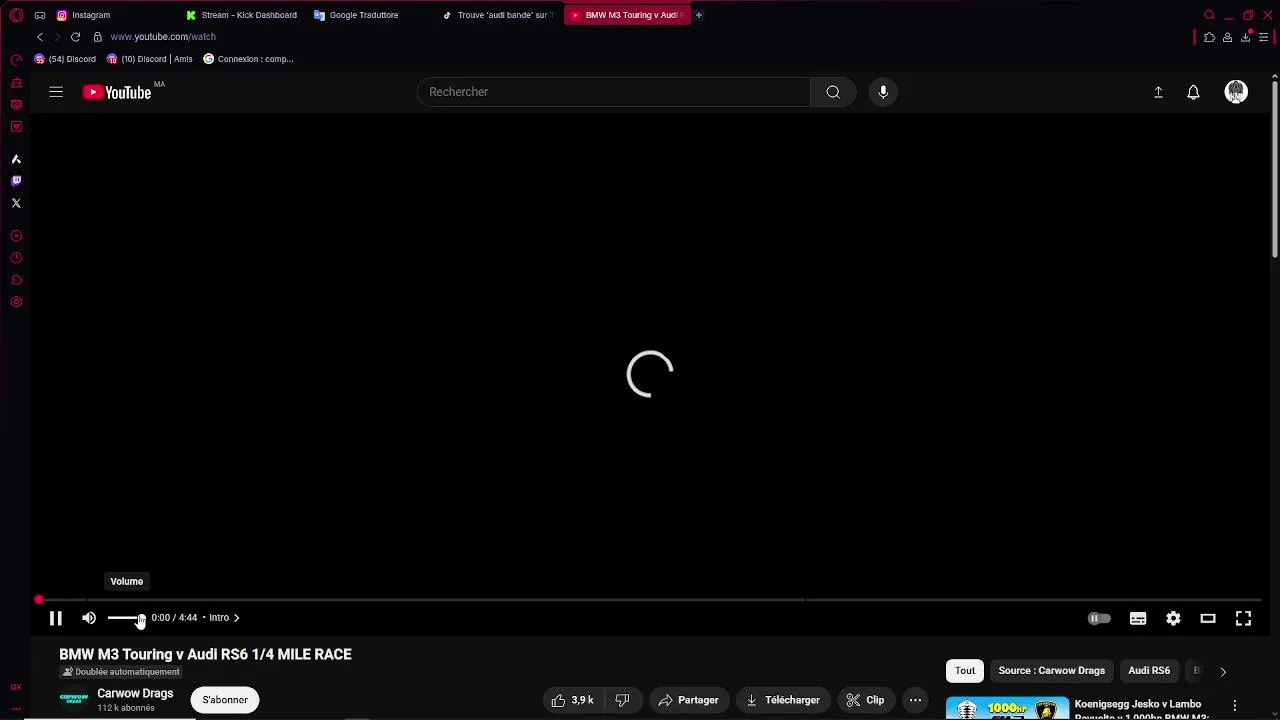Switch to the TikTok 'audi bande' tab
Image resolution: width=1280 pixels, height=720 pixels.
[499, 15]
